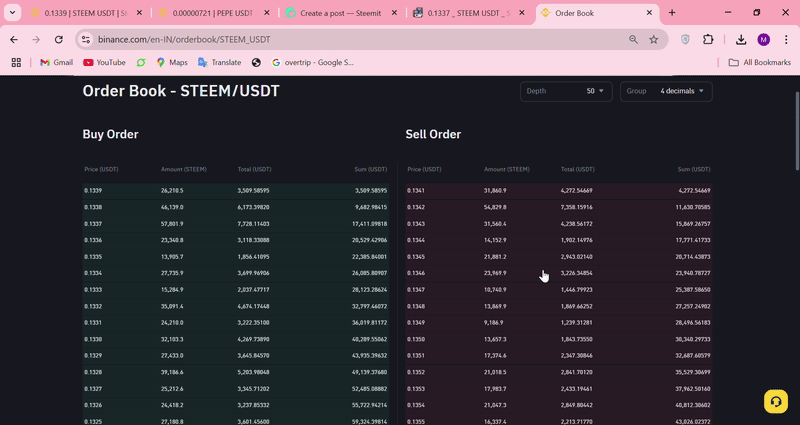The image size is (800, 425).
Task: Click sell amount 9,186.9
Action: 493,322
